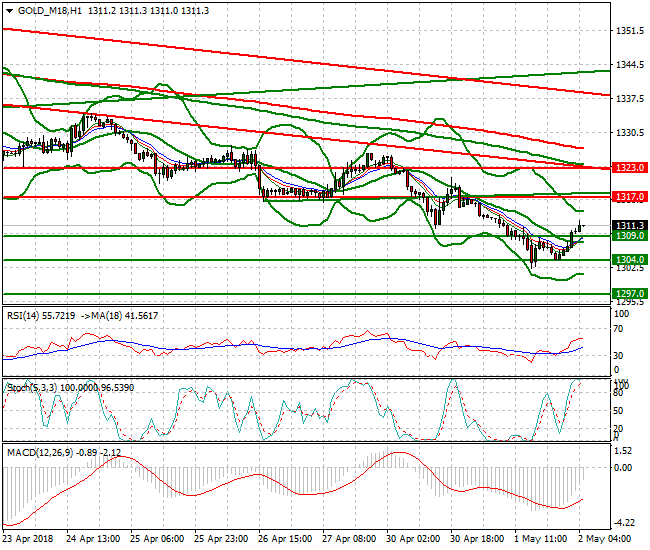Click the 2 May 04:00 time label
Image resolution: width=650 pixels, height=550 pixels.
pyautogui.click(x=604, y=539)
